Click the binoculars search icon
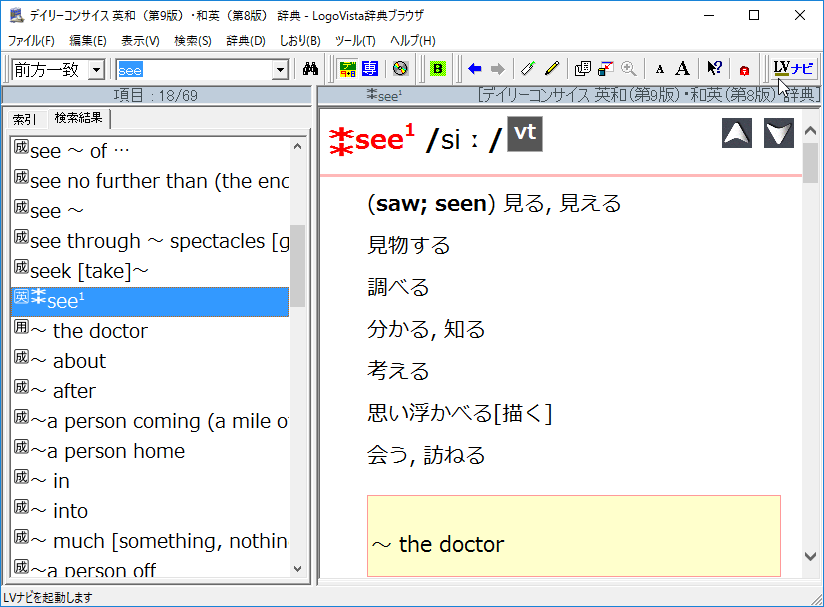The width and height of the screenshot is (824, 607). click(310, 69)
